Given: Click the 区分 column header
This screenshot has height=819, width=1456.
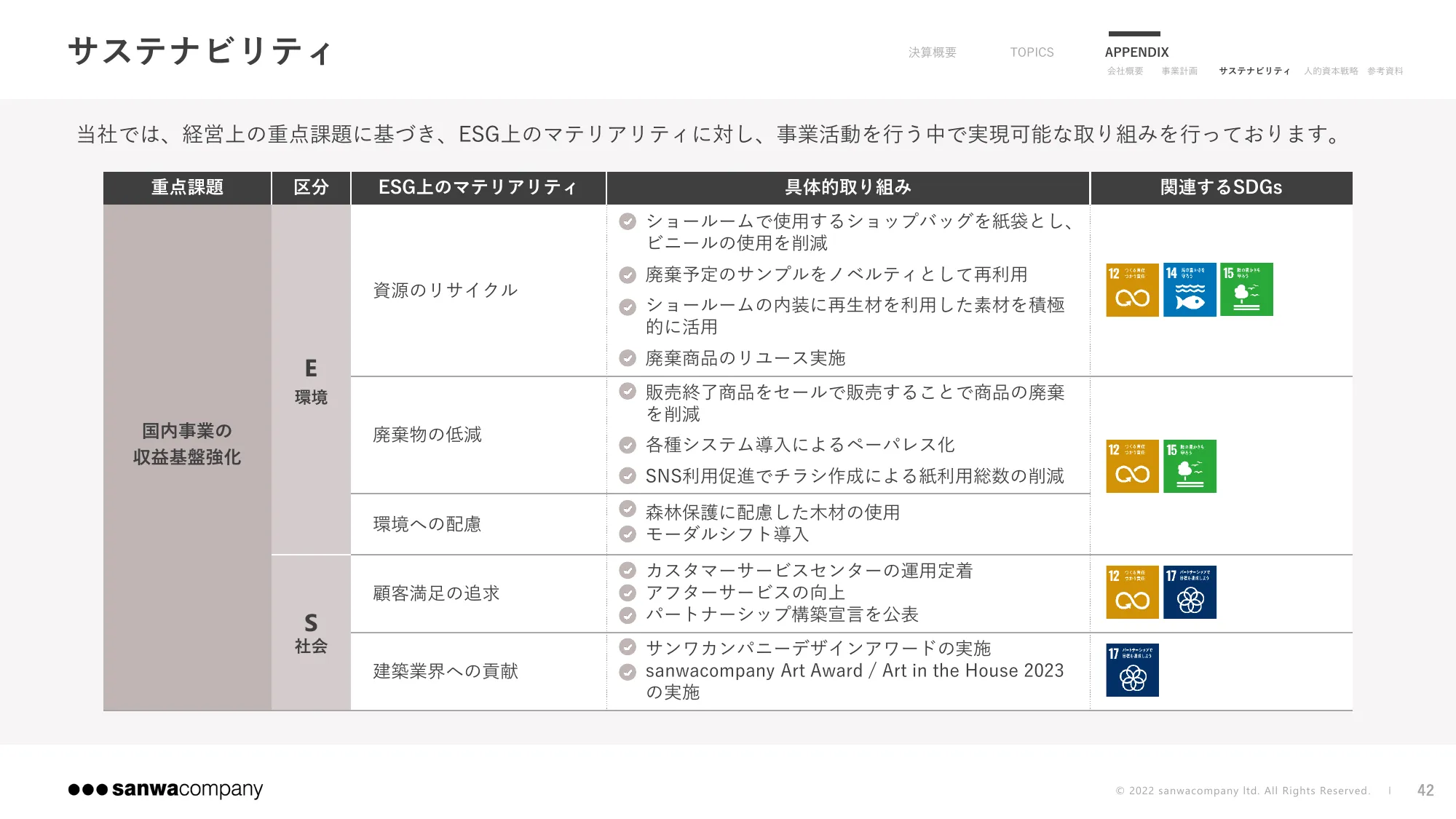Looking at the screenshot, I should point(311,188).
